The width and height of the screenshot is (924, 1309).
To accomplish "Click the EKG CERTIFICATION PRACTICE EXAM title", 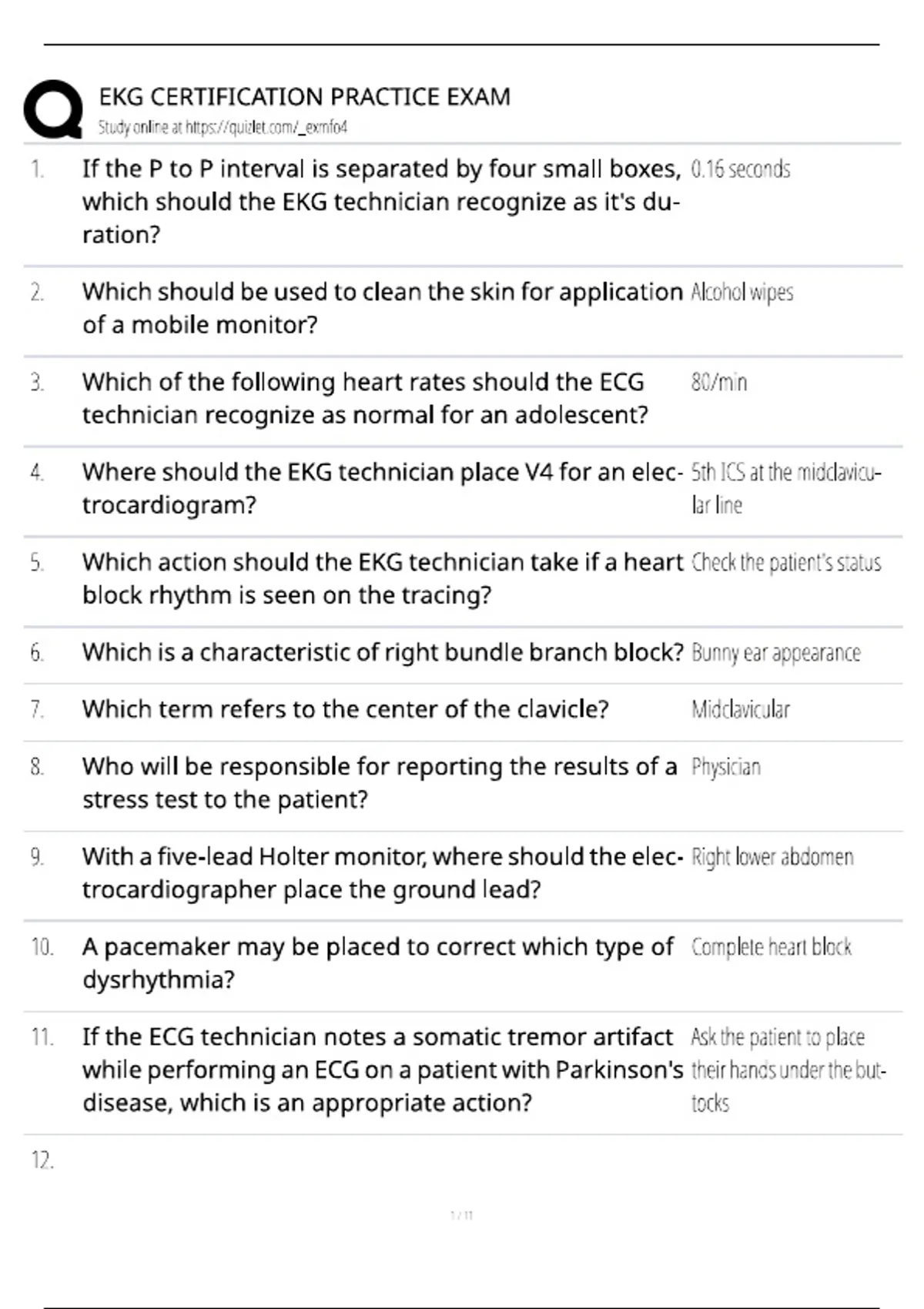I will tap(305, 97).
